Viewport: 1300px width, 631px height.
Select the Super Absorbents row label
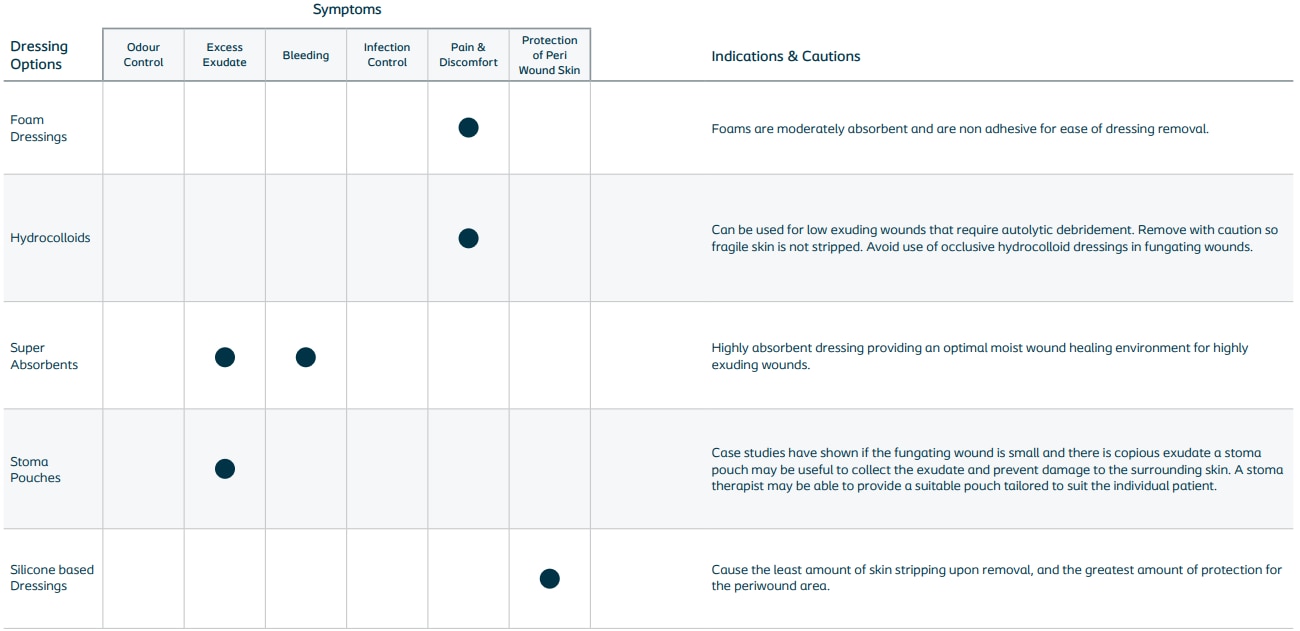tap(44, 357)
